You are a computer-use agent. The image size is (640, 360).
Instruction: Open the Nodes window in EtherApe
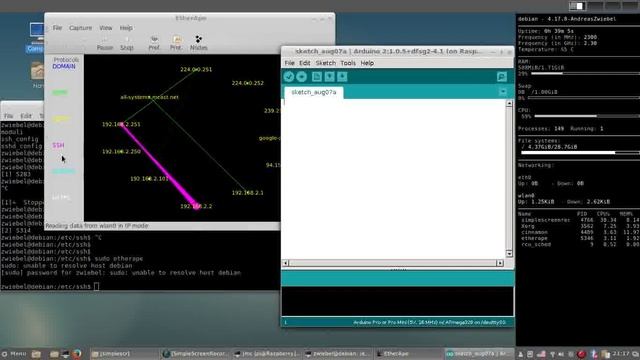pyautogui.click(x=199, y=43)
